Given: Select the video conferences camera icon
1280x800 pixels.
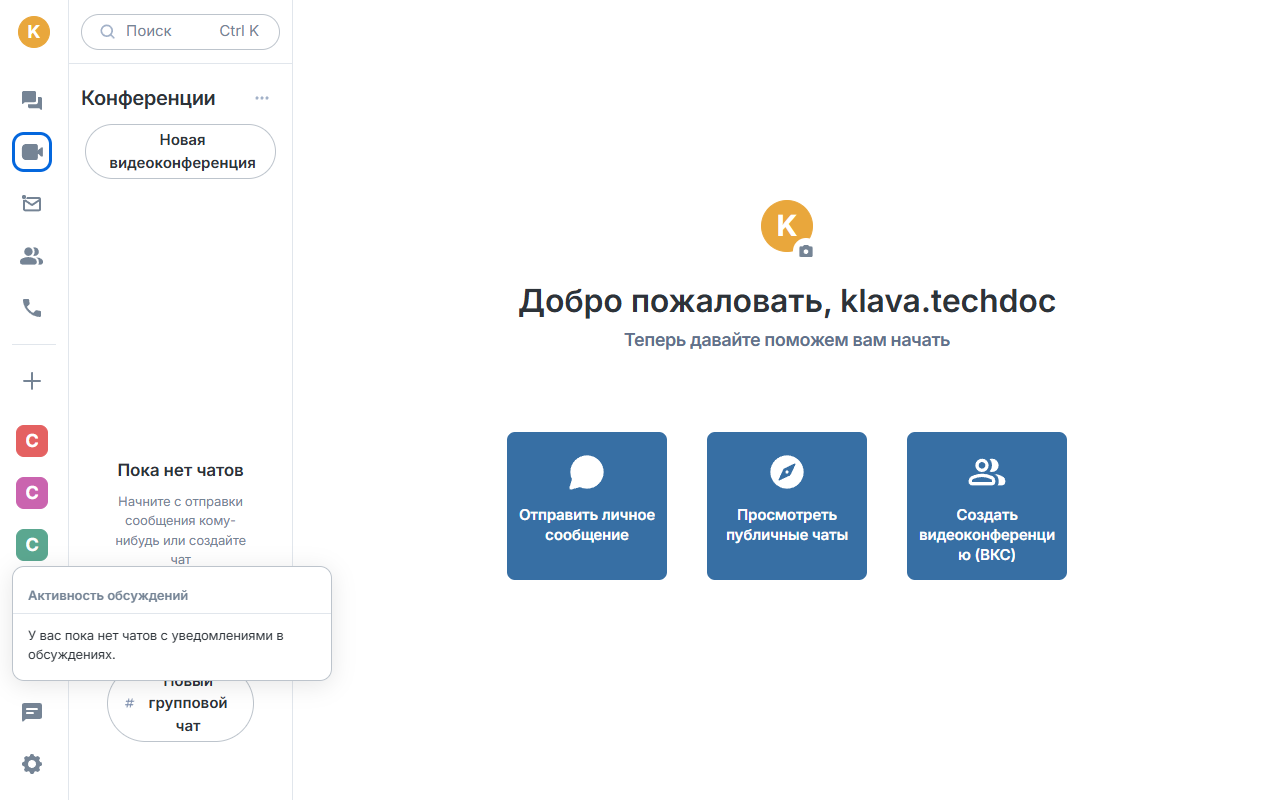Looking at the screenshot, I should pos(32,152).
